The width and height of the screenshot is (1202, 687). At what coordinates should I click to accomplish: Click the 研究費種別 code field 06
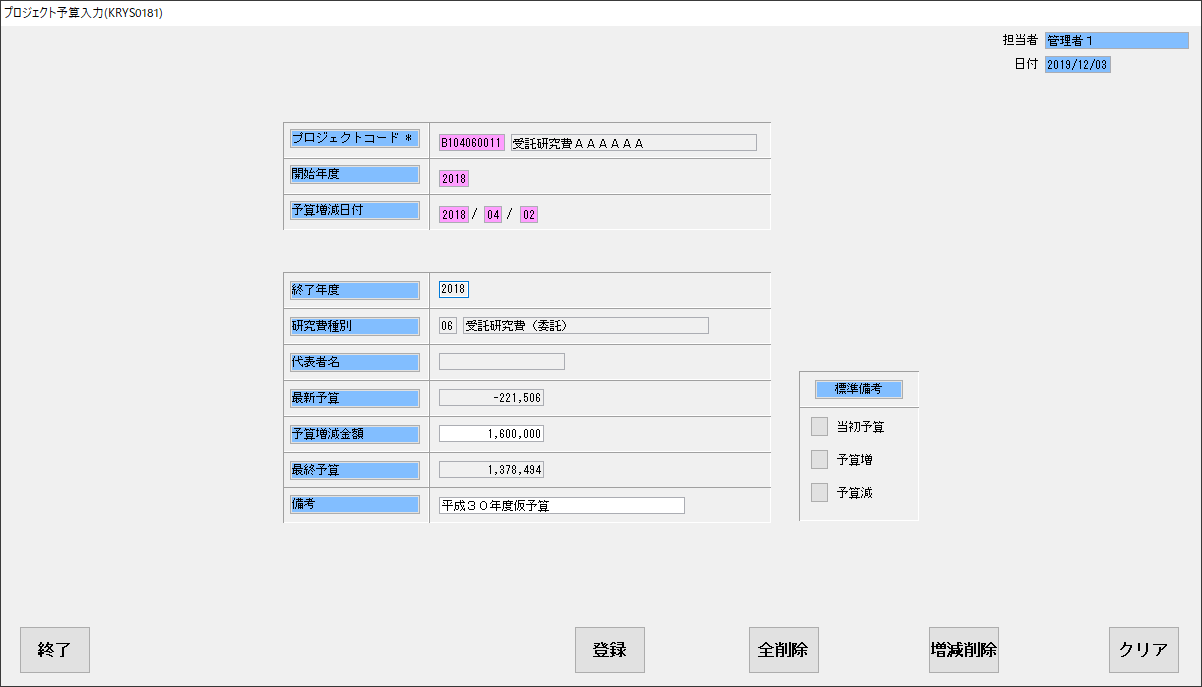coord(447,326)
